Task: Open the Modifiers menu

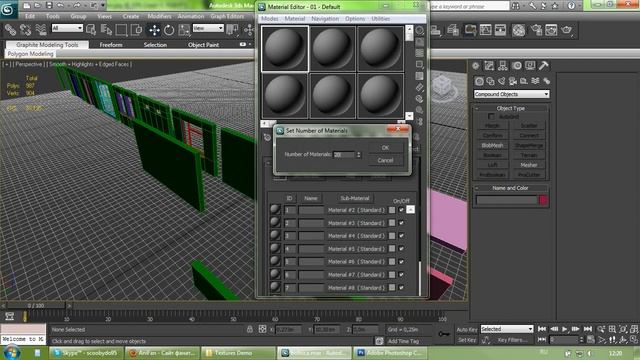Action: (159, 16)
